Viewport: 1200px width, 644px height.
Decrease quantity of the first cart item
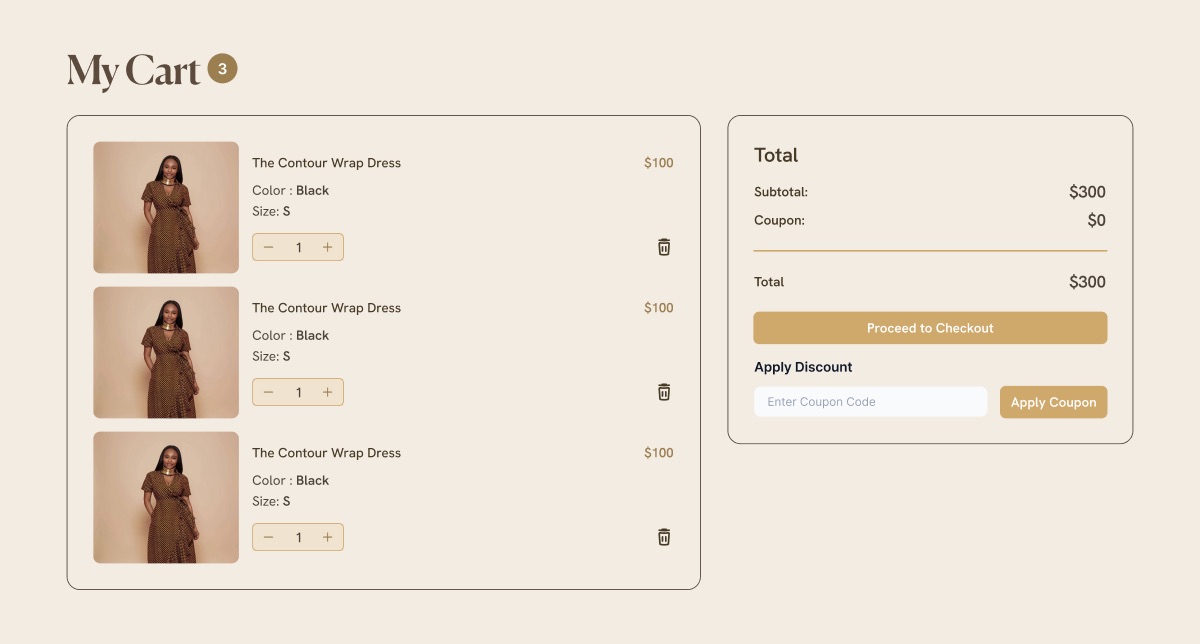click(x=268, y=247)
